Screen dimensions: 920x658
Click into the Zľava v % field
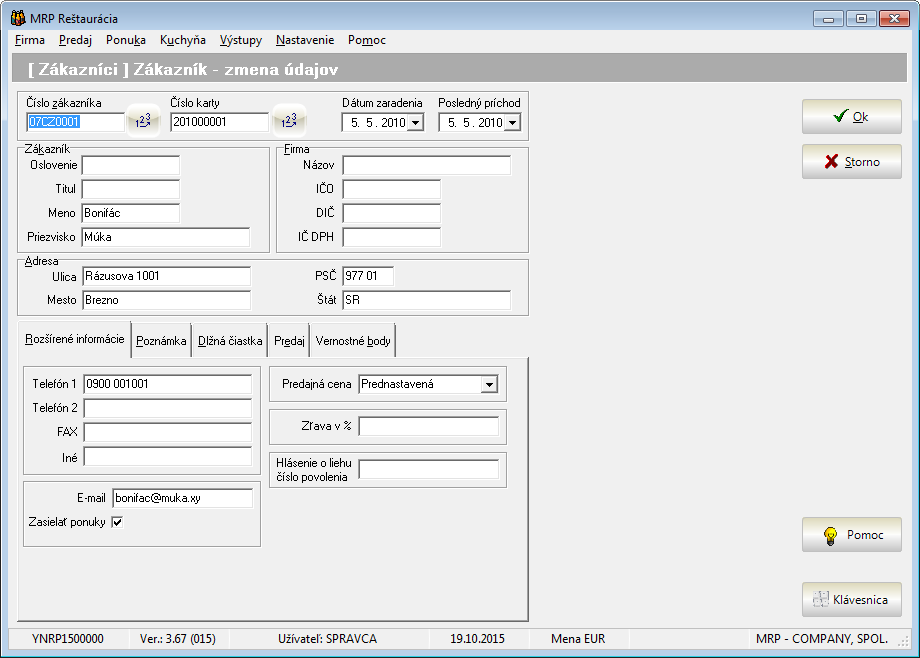tap(428, 427)
